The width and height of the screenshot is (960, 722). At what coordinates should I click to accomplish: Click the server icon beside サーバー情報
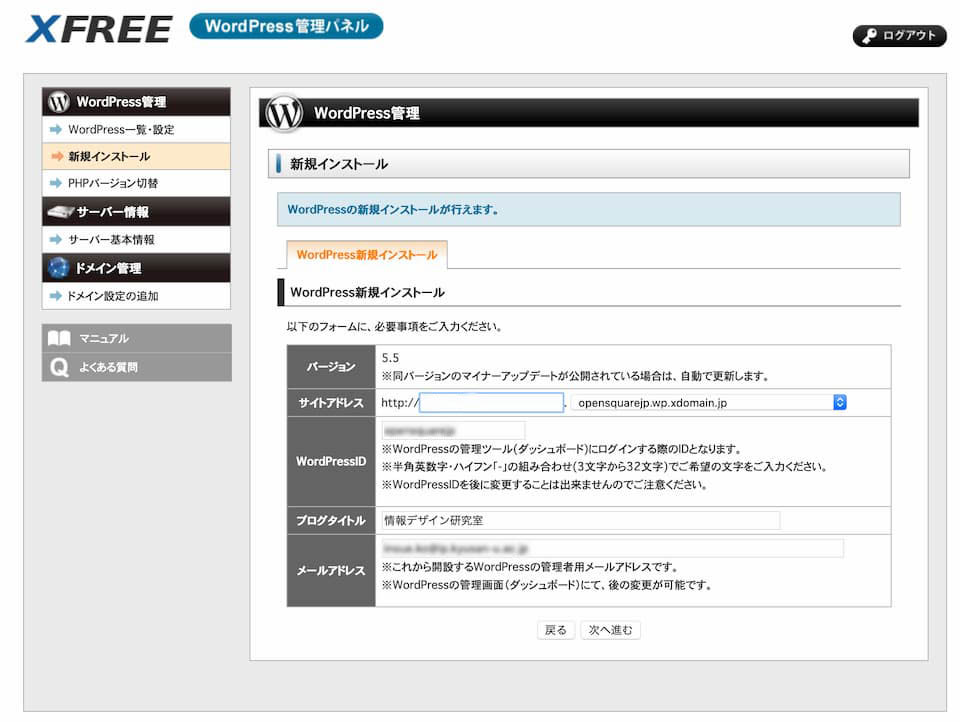tap(60, 212)
